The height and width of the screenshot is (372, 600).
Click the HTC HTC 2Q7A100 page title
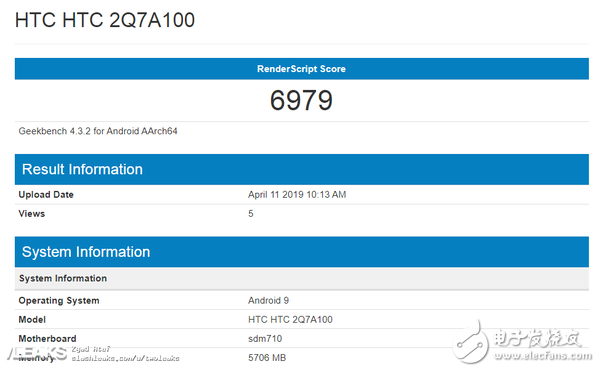[105, 20]
